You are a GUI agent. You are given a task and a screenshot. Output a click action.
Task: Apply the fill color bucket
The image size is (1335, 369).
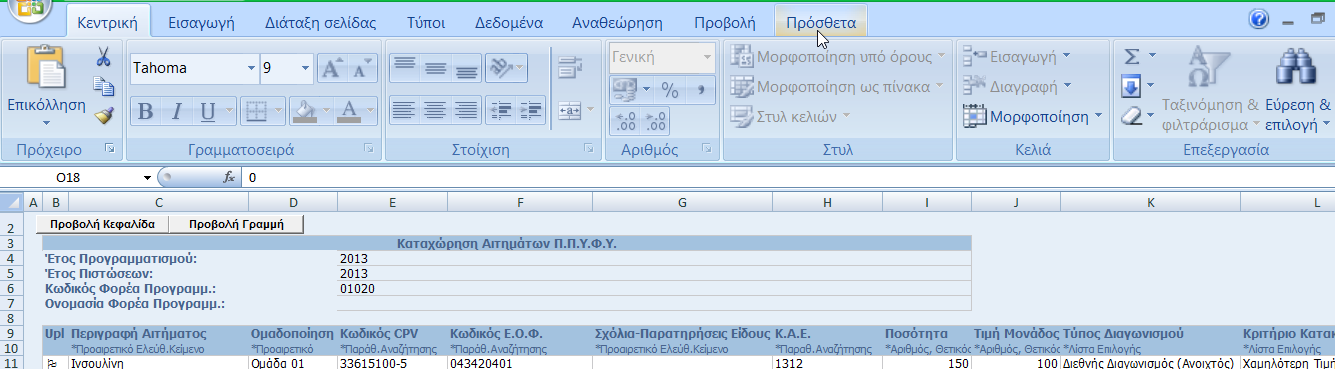[304, 111]
